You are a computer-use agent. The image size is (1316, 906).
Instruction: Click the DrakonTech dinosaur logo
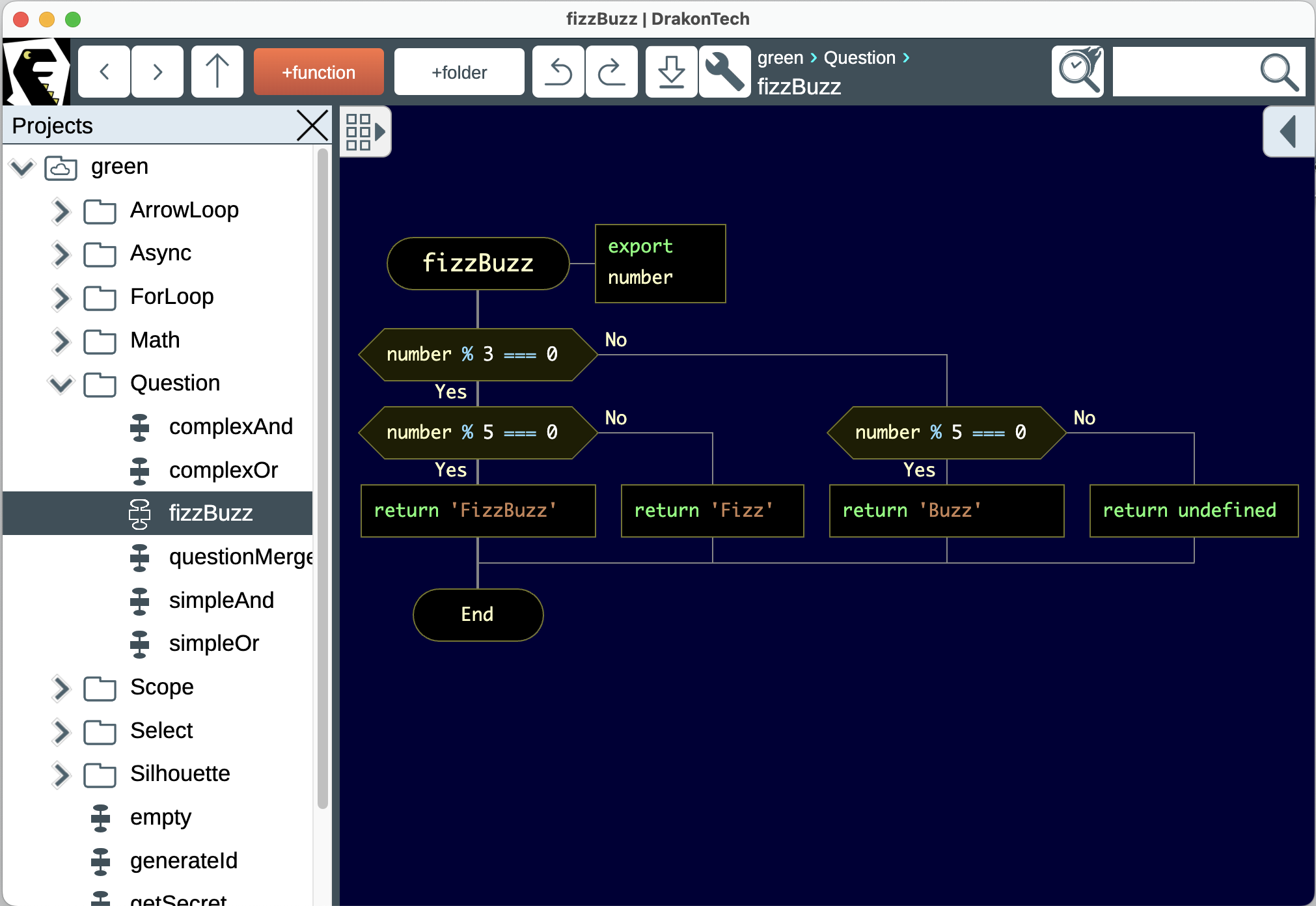tap(36, 72)
